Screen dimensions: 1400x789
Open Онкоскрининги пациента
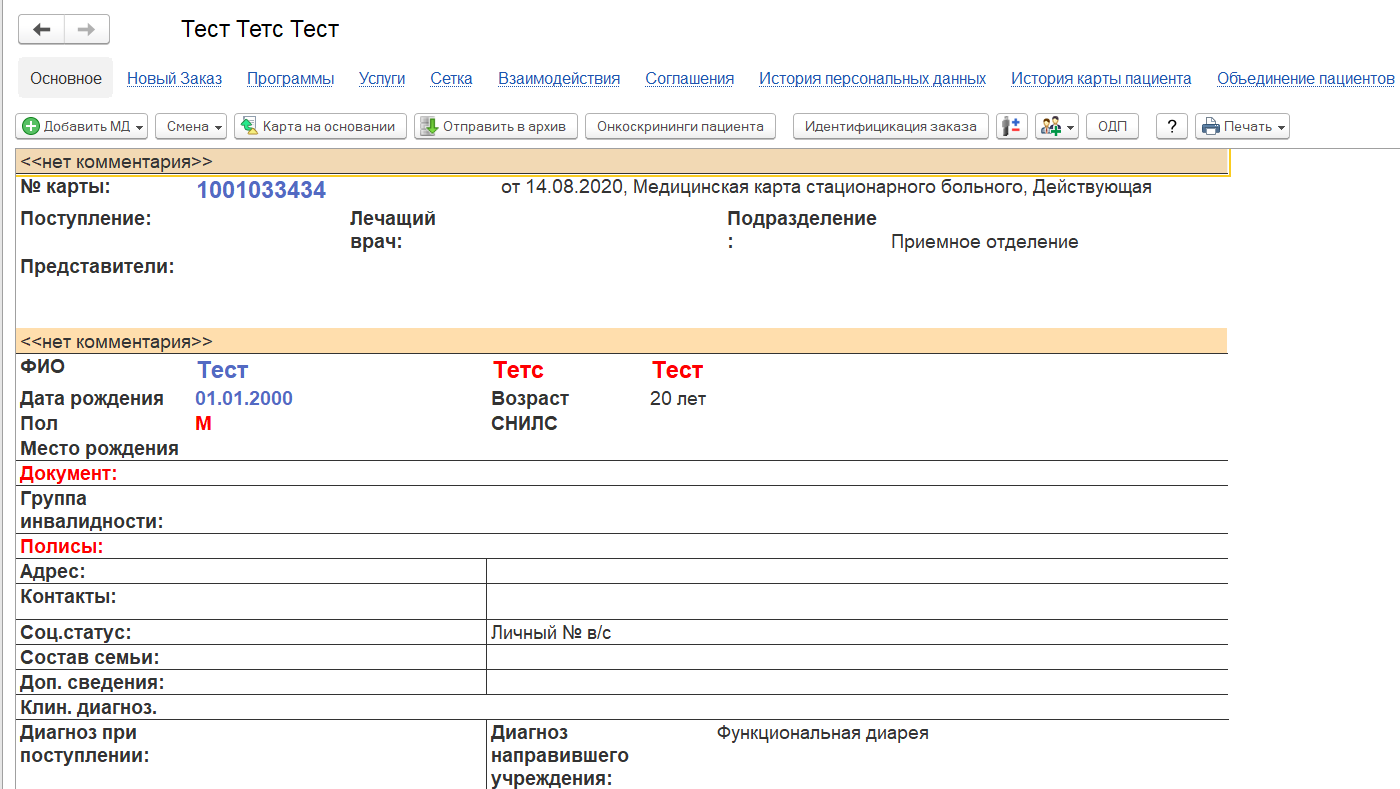680,126
